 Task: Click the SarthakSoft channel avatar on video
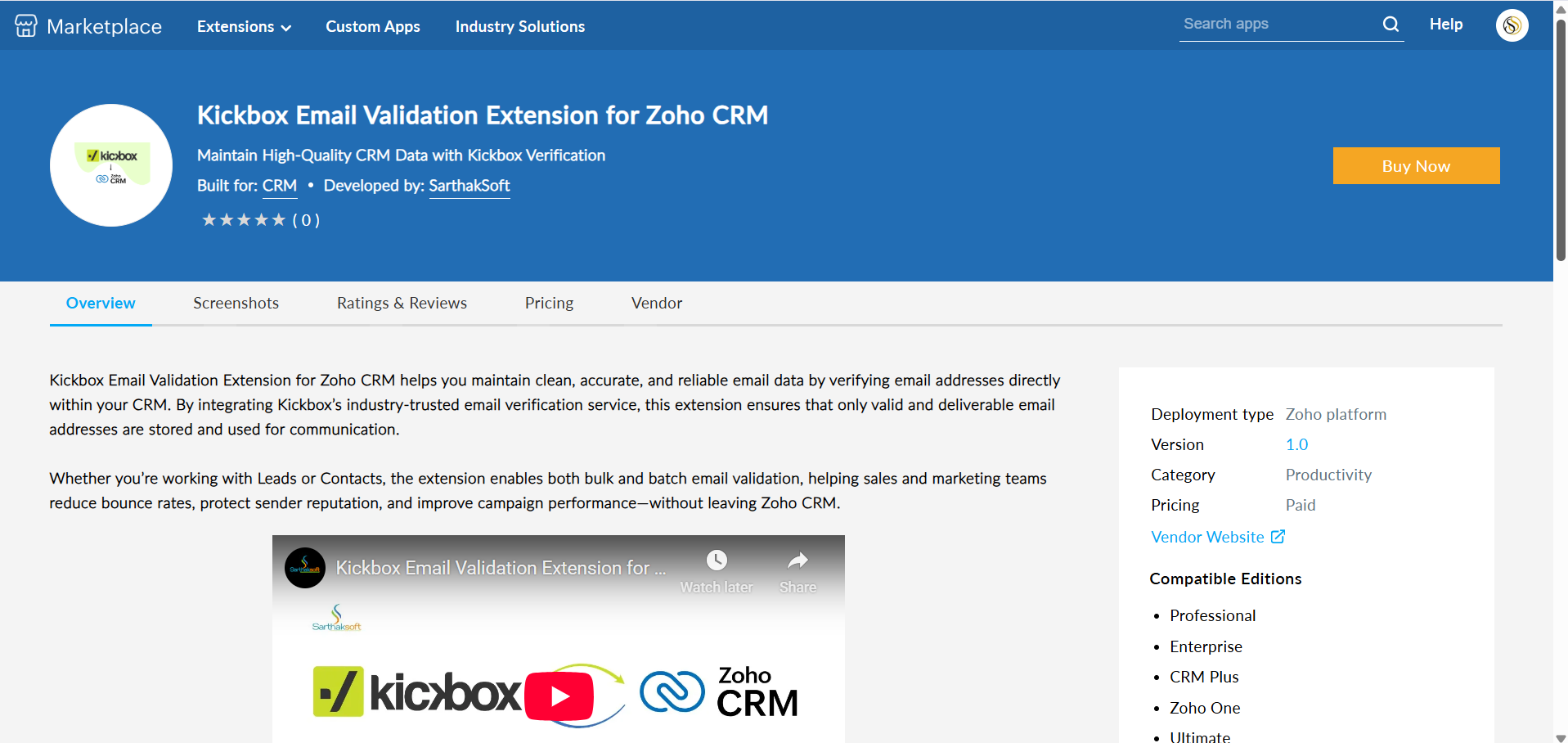click(x=305, y=568)
